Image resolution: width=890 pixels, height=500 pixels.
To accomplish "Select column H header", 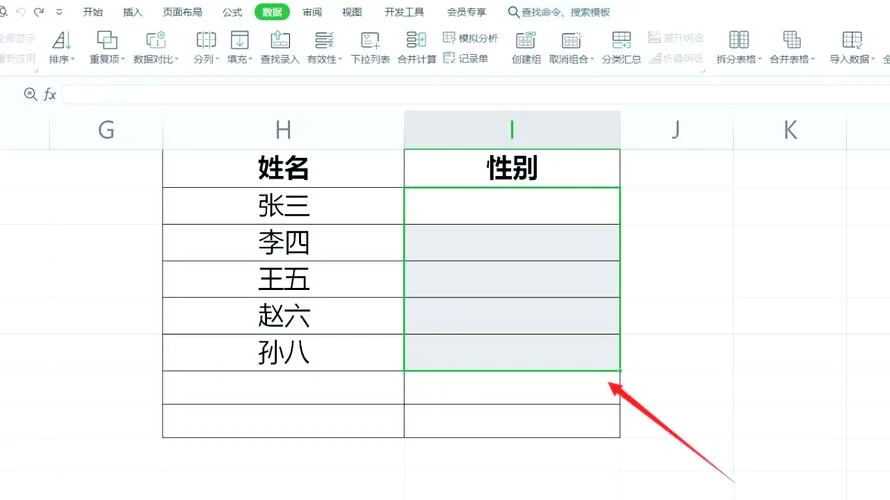I will pos(283,130).
